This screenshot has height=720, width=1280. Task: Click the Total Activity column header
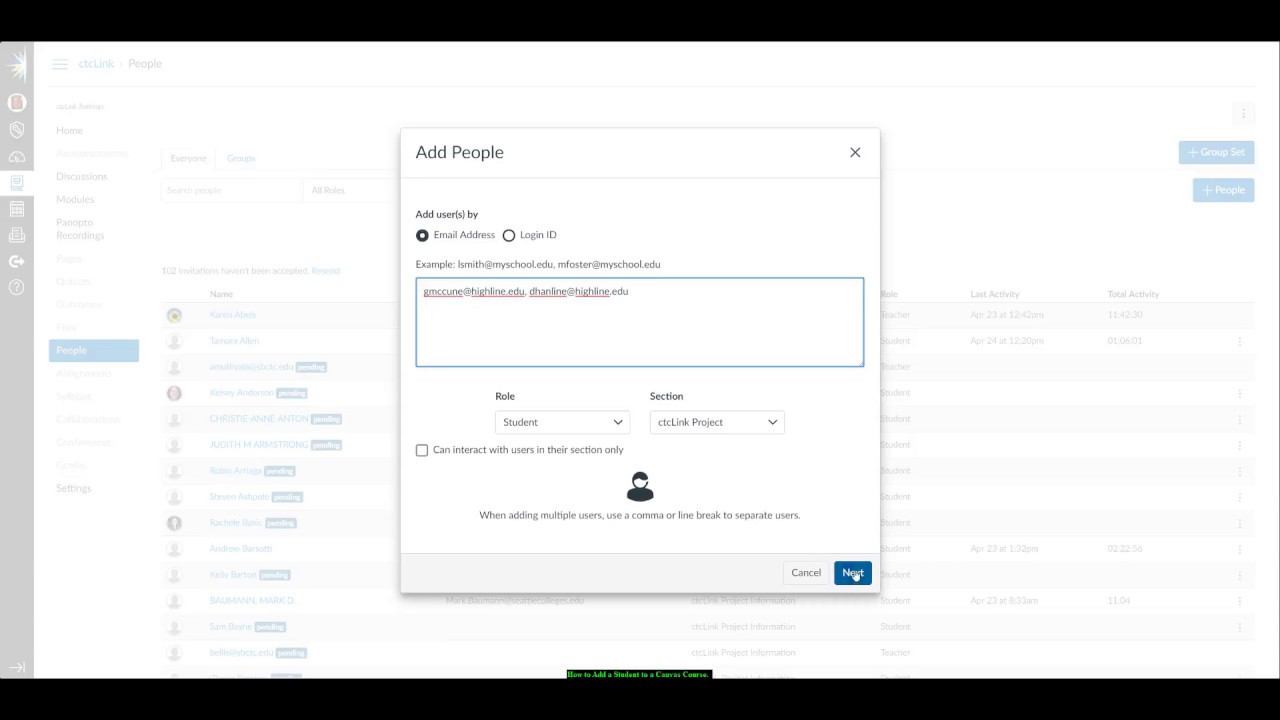click(x=1133, y=294)
